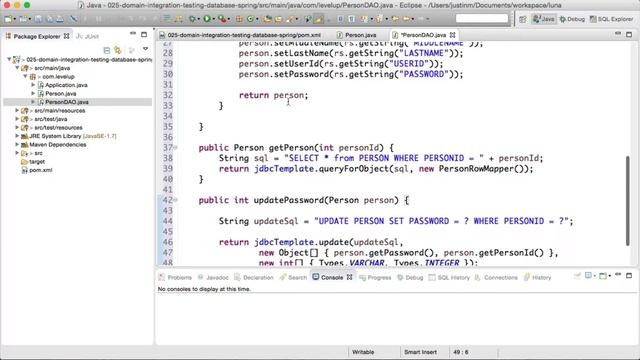Minimize the Console view panel
The width and height of the screenshot is (640, 360).
[618, 275]
